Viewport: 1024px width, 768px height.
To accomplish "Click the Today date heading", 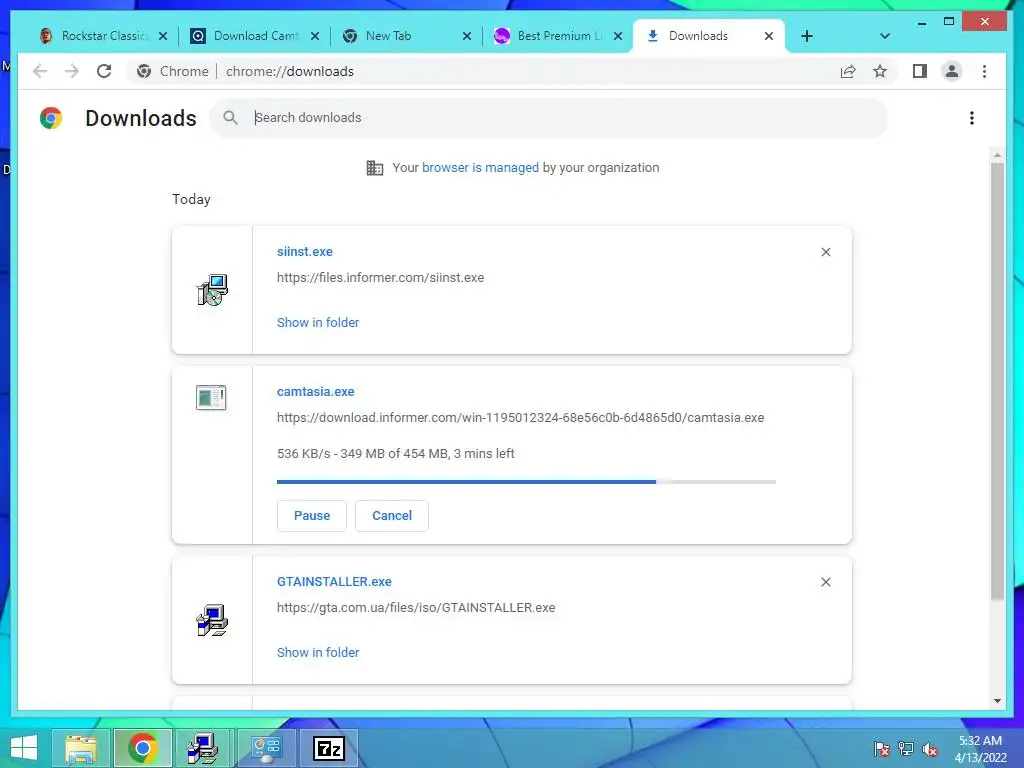I will pyautogui.click(x=191, y=199).
